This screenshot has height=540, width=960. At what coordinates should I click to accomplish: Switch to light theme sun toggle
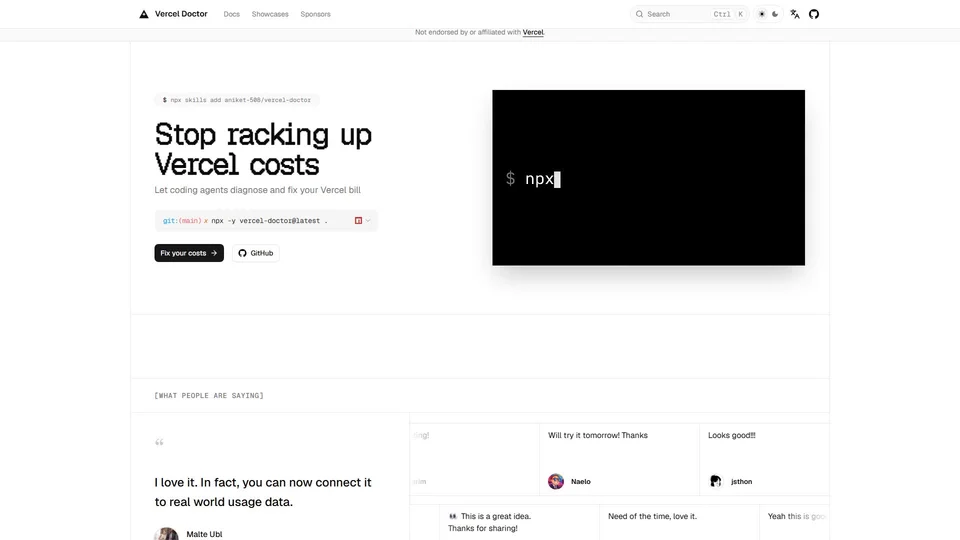[762, 14]
